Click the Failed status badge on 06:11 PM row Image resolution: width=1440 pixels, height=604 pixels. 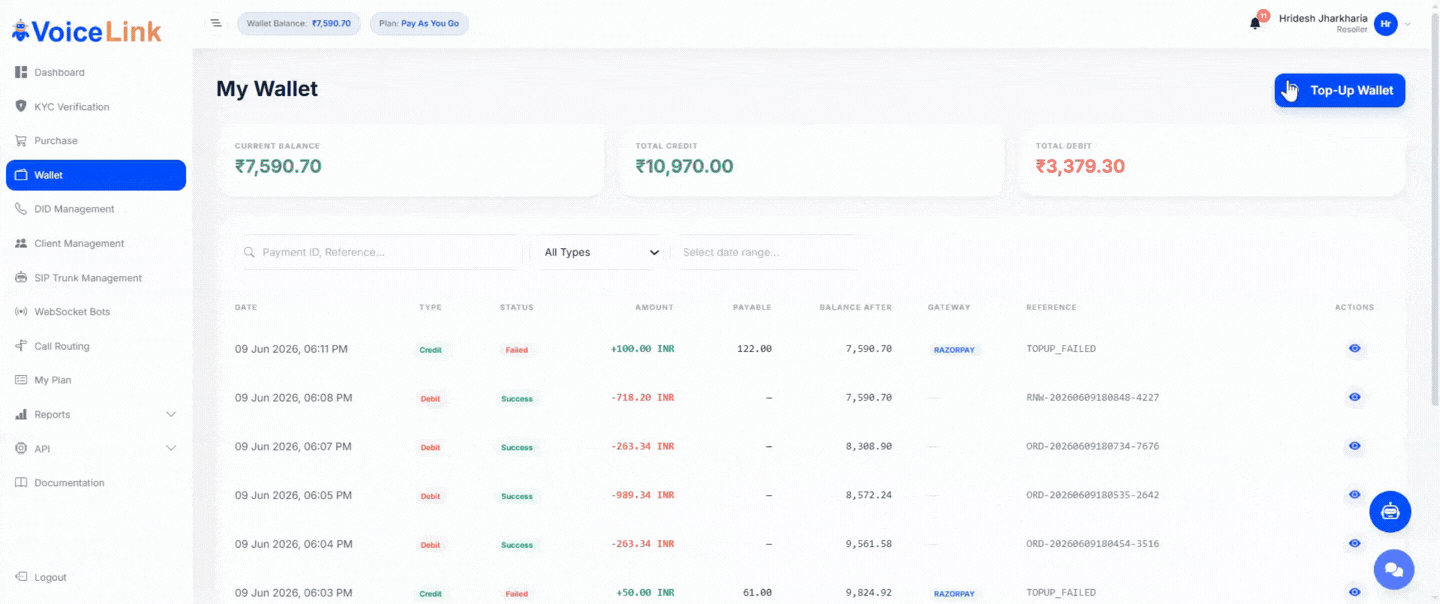(x=517, y=350)
